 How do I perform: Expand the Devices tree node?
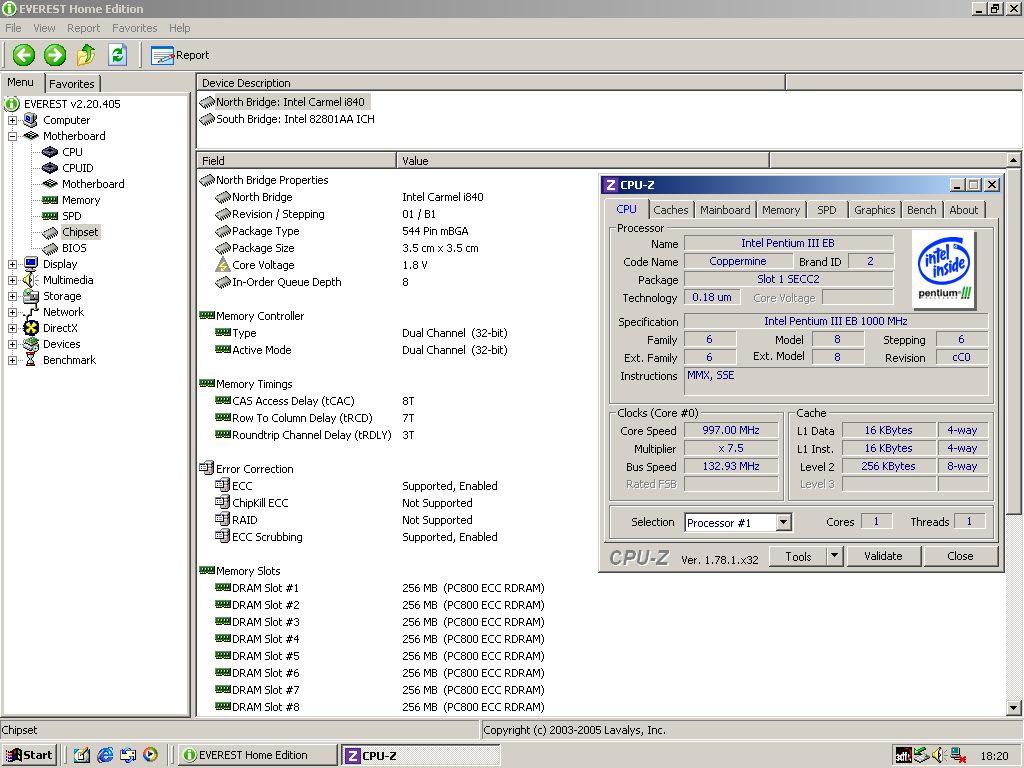coord(12,344)
